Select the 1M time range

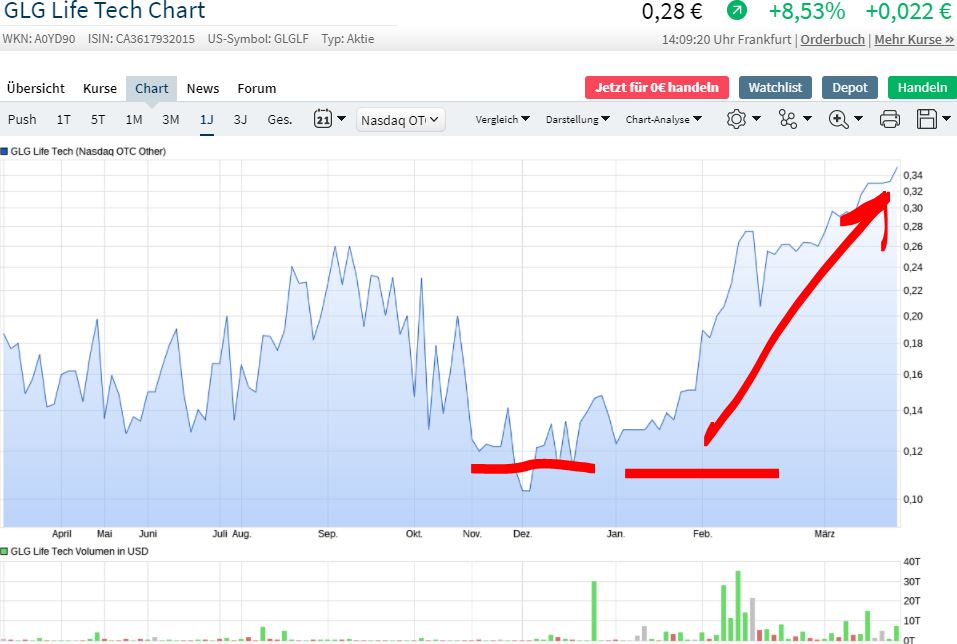(134, 119)
